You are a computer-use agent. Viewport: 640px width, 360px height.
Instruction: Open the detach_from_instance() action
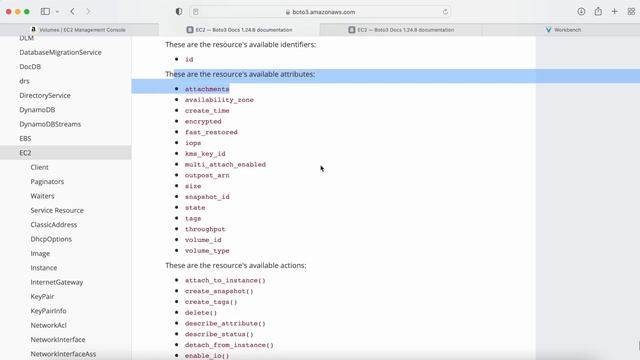[x=229, y=345]
